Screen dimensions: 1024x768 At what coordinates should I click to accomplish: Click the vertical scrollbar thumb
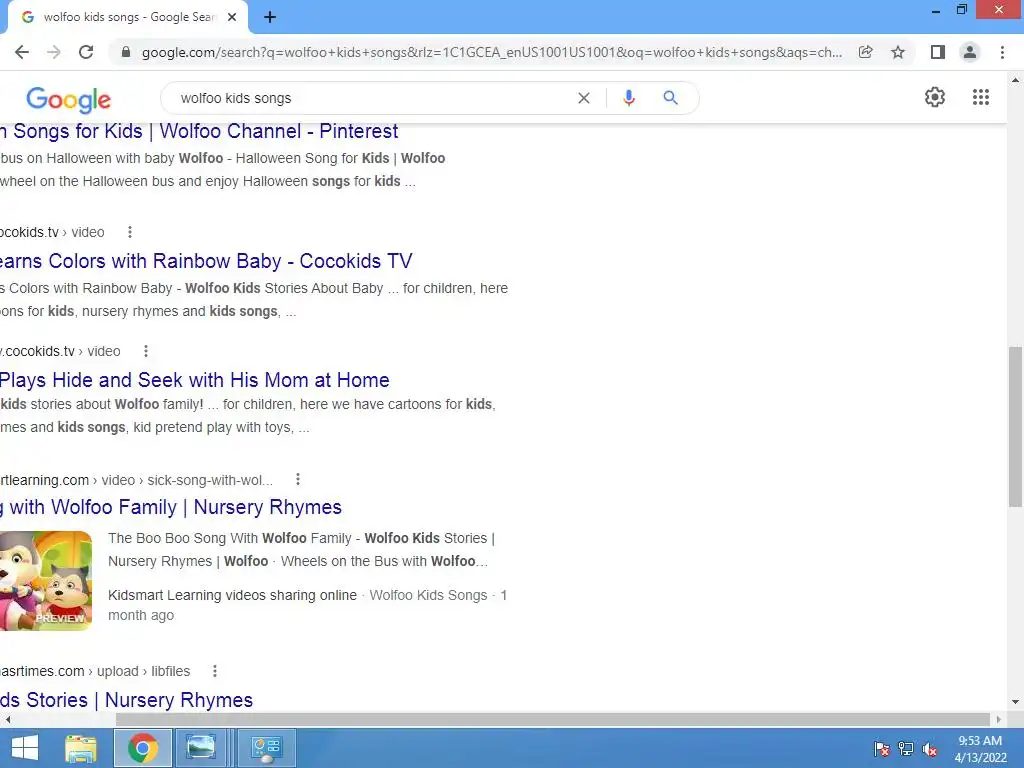(x=1015, y=426)
